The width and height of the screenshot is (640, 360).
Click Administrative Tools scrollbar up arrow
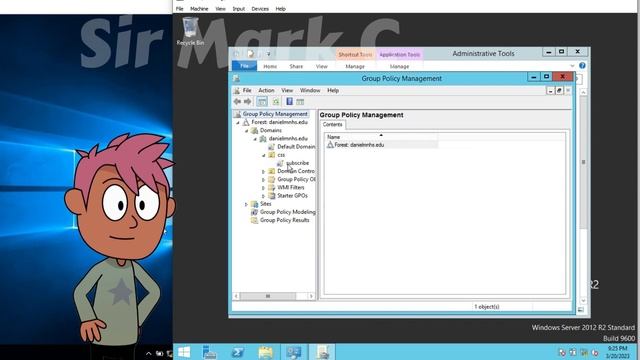[x=583, y=92]
